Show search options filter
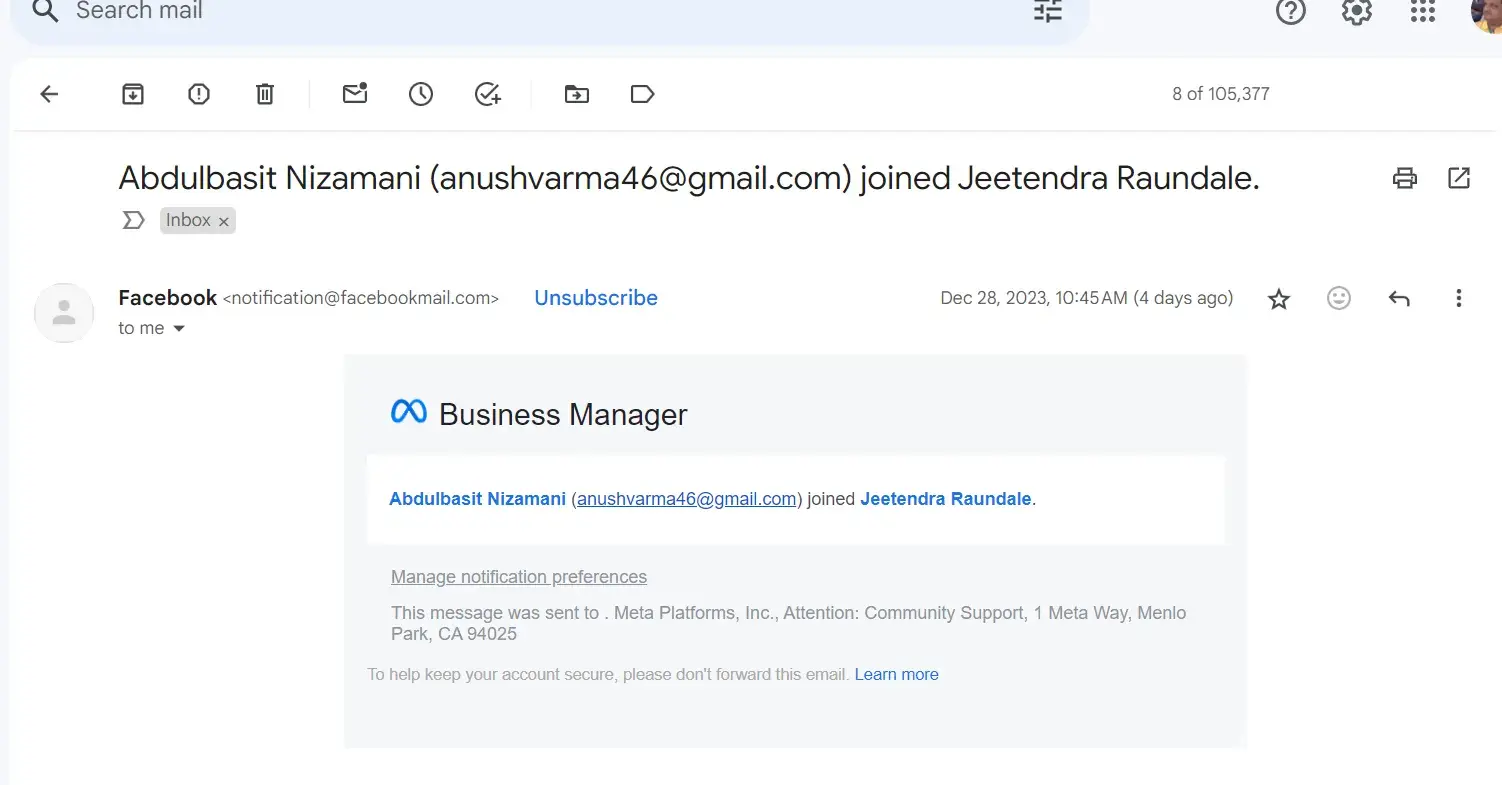 1048,11
